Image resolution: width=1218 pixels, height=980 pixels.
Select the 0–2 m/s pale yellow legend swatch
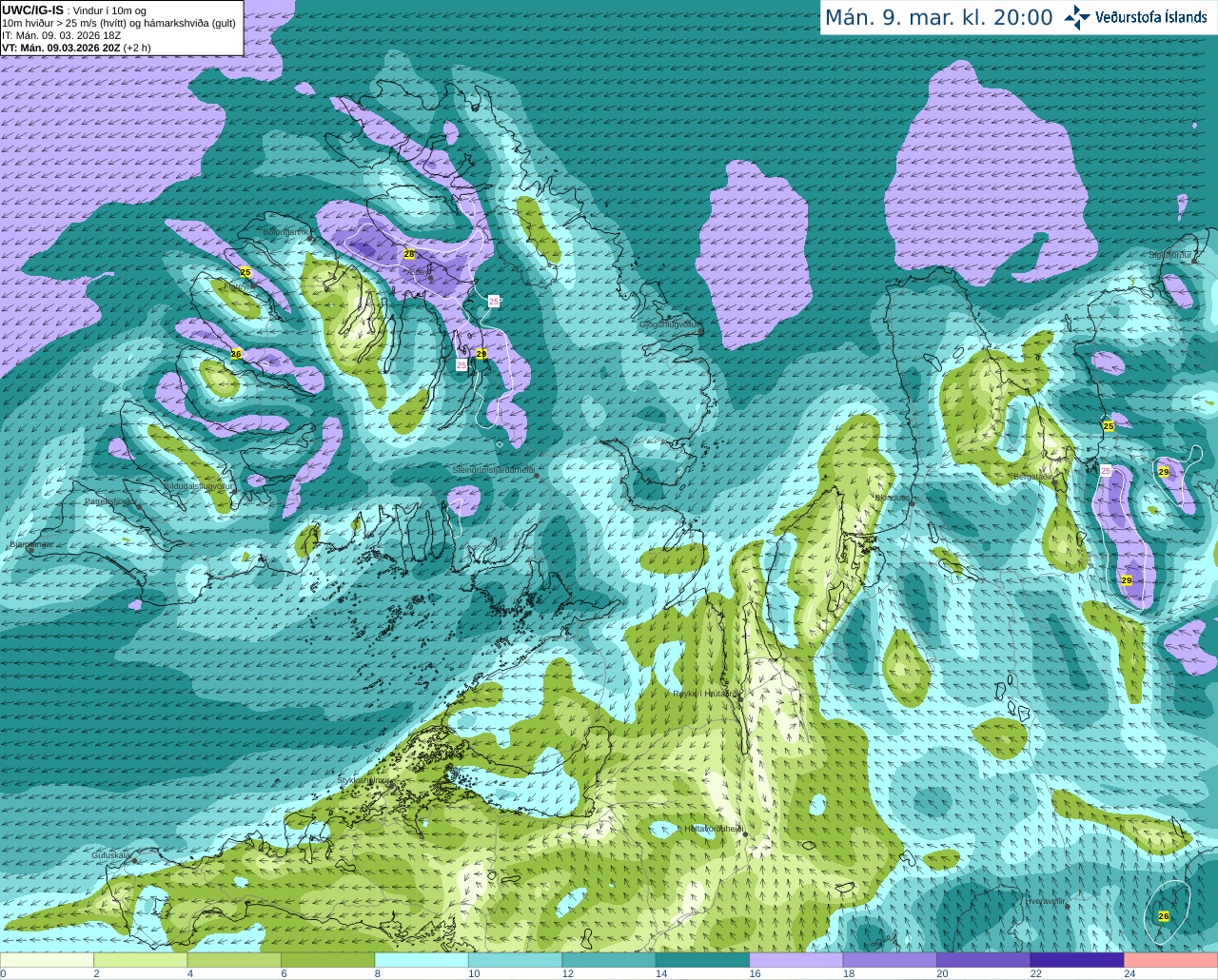pyautogui.click(x=47, y=960)
